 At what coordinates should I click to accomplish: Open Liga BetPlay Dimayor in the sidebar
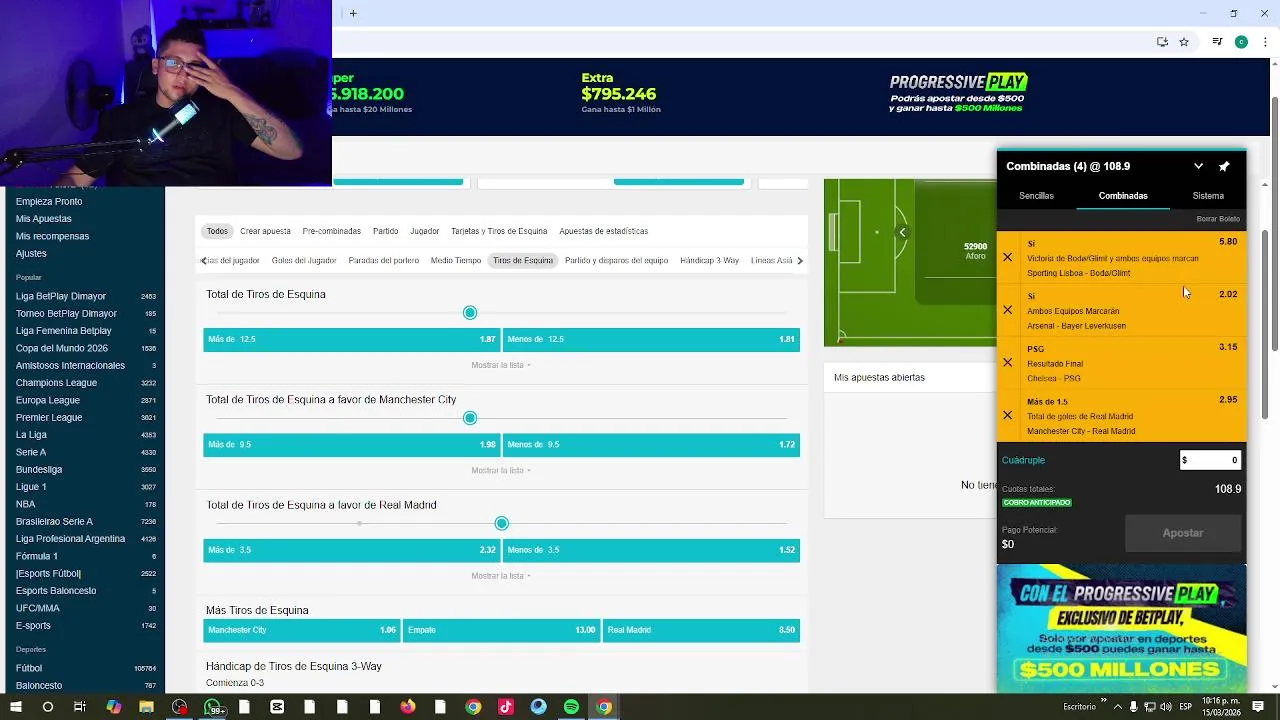(61, 296)
